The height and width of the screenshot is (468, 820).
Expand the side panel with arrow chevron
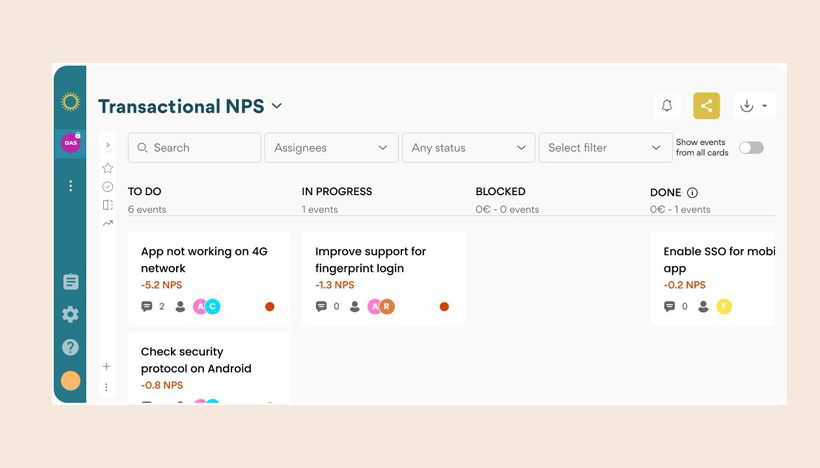[108, 145]
